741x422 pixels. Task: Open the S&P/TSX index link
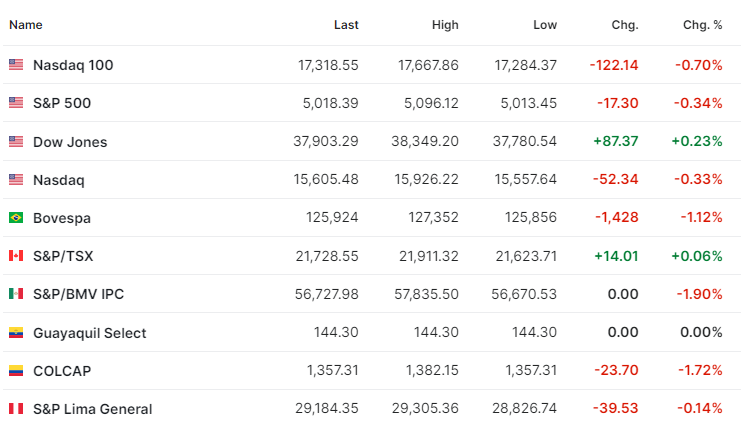tap(63, 256)
